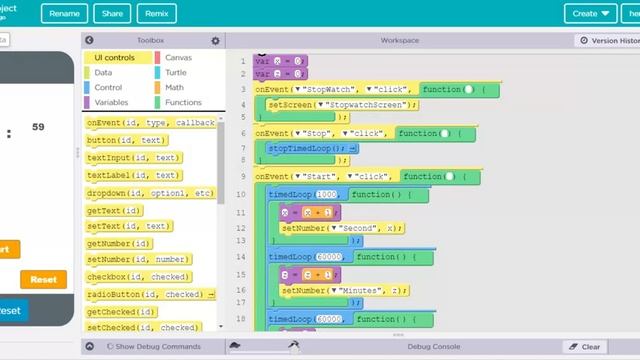This screenshot has width=640, height=360.
Task: Collapse the debug area with up arrow
Action: (x=89, y=347)
